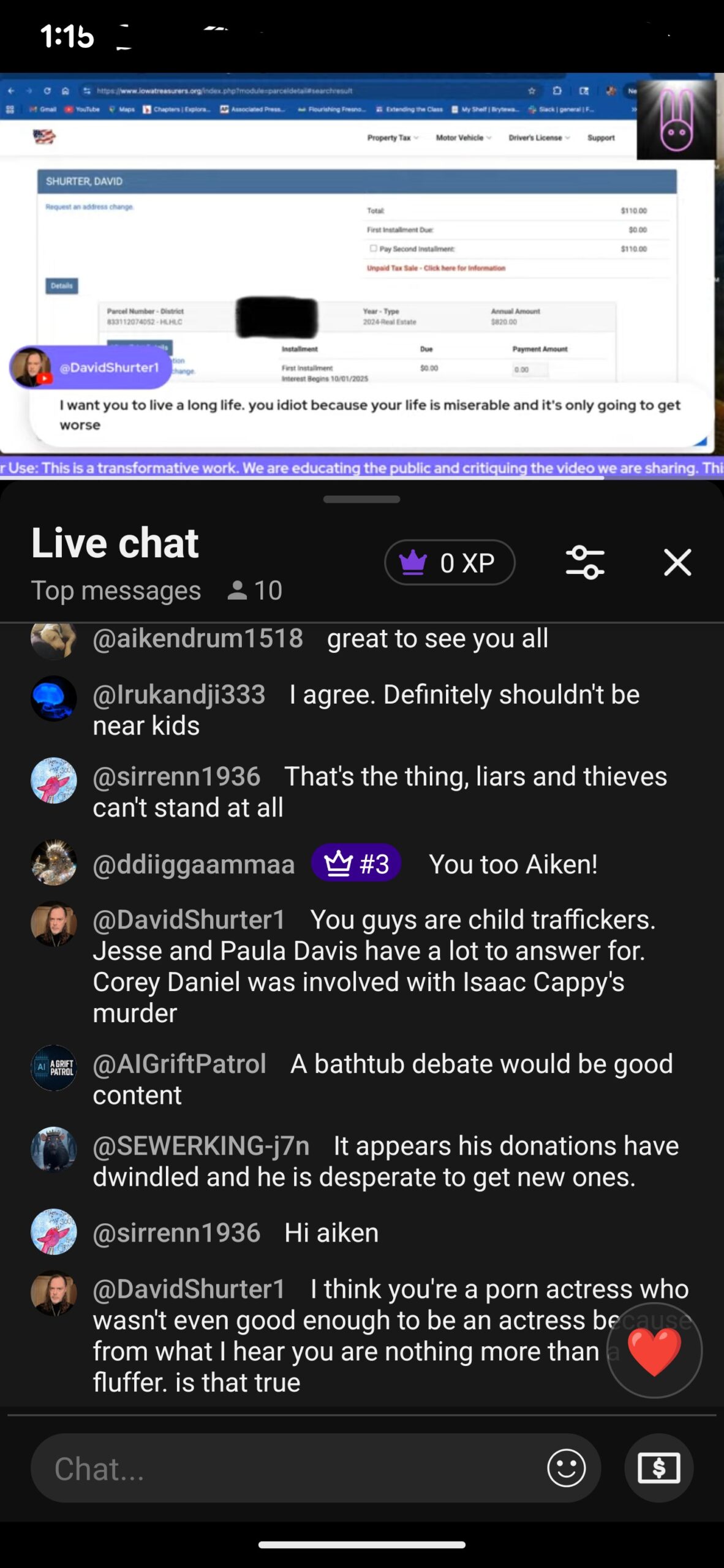Click the Unpaid Tax Sale information link

436,268
